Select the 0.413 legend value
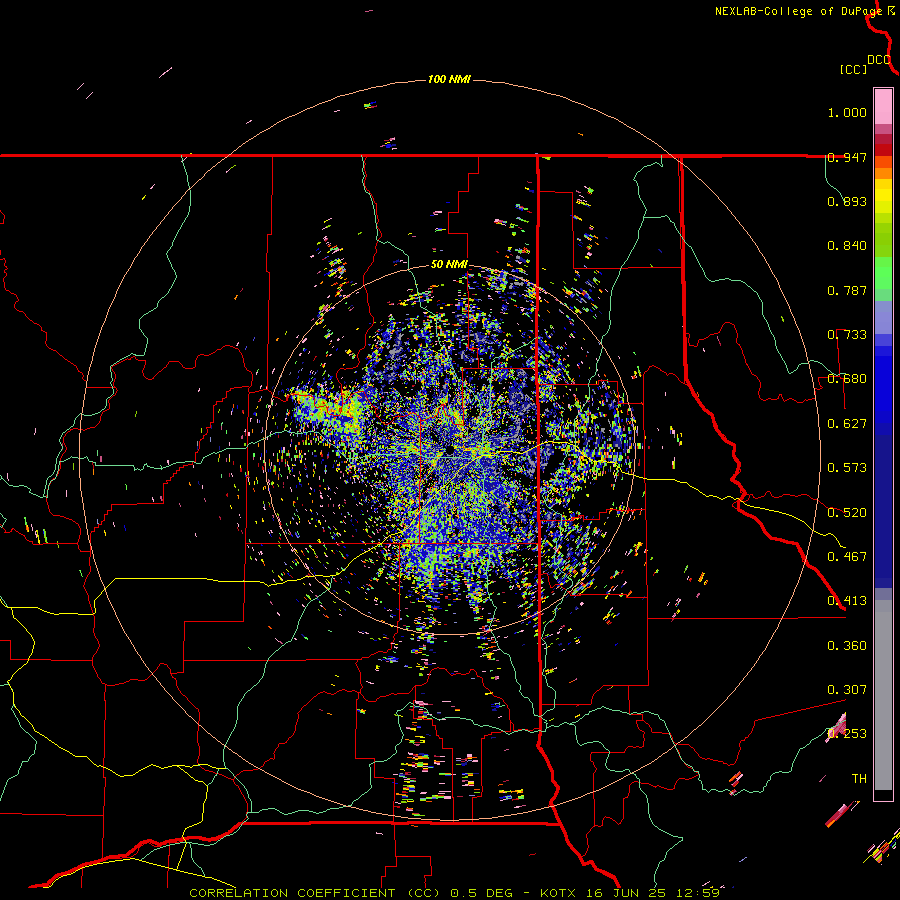The height and width of the screenshot is (900, 900). (x=847, y=601)
